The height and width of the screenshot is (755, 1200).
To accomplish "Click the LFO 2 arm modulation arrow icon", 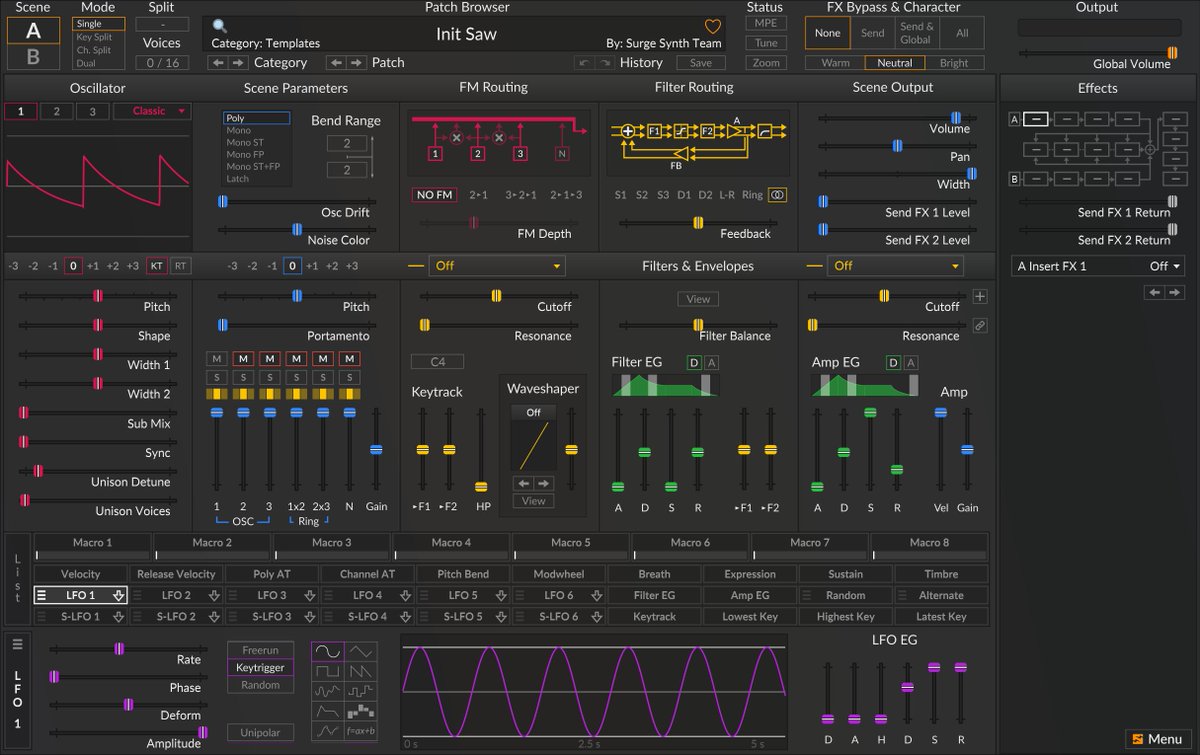I will (214, 596).
